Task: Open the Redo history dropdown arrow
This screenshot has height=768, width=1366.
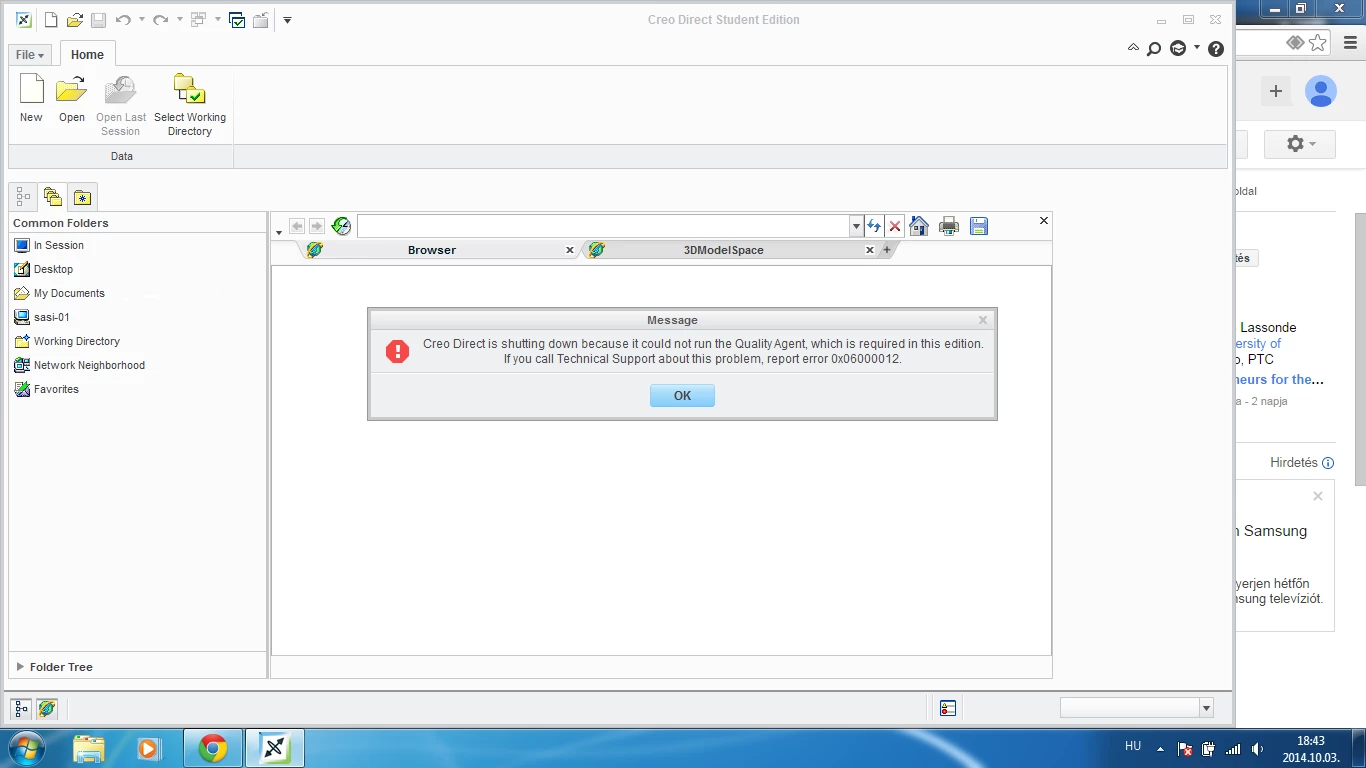Action: coord(179,20)
